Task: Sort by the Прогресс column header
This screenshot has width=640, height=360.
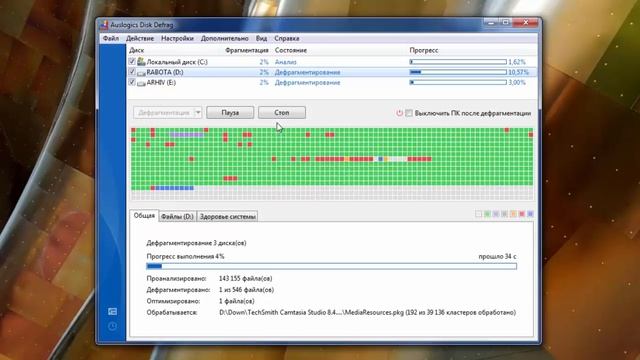Action: 424,50
